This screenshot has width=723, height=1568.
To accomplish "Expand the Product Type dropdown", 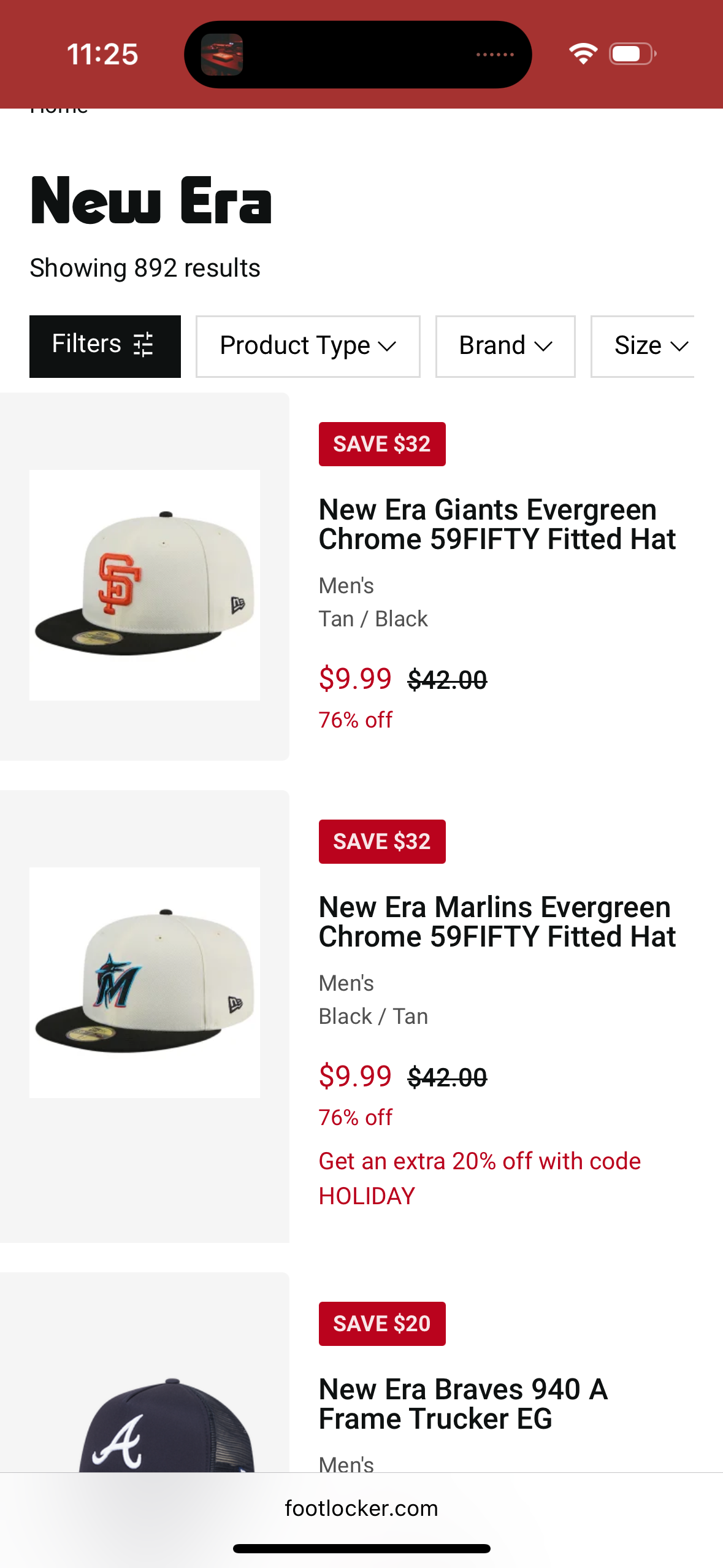I will point(308,346).
